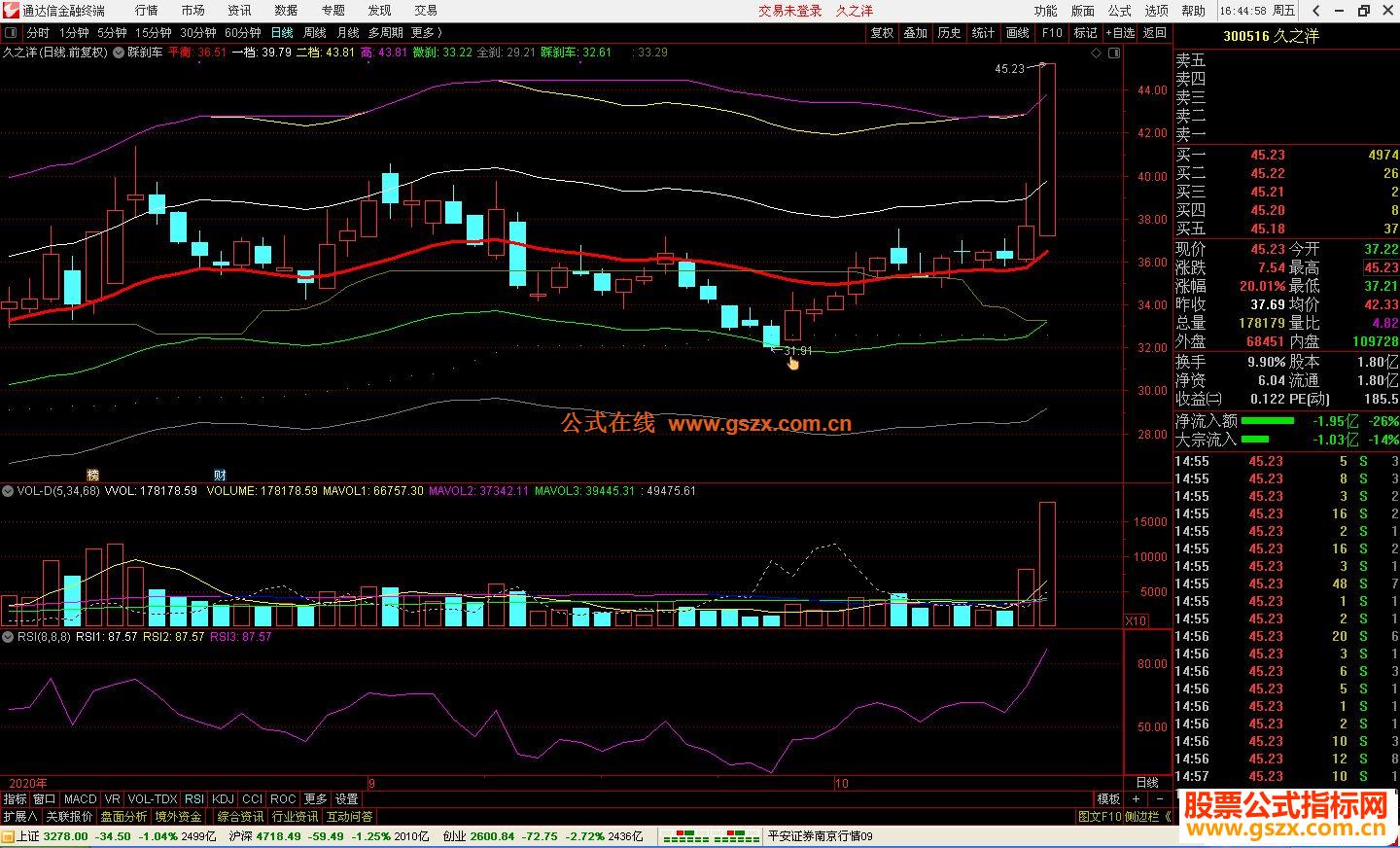Click the 画线 drawing button

(x=1018, y=33)
